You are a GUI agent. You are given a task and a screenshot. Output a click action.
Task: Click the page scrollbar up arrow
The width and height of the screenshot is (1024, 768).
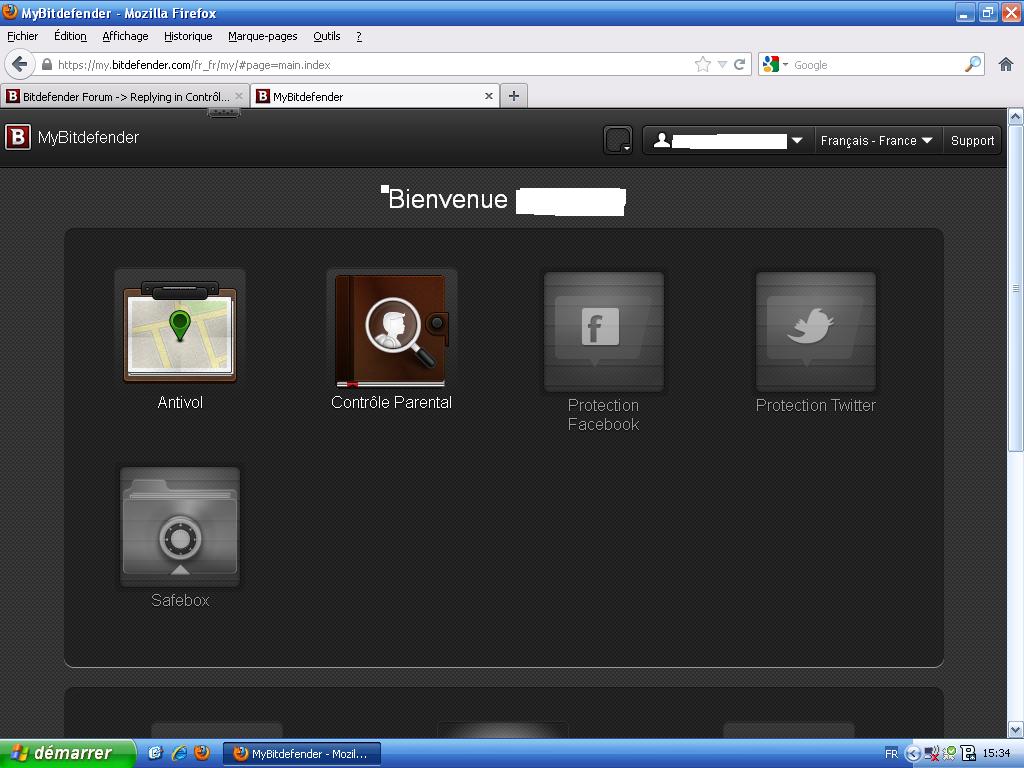(x=1016, y=117)
